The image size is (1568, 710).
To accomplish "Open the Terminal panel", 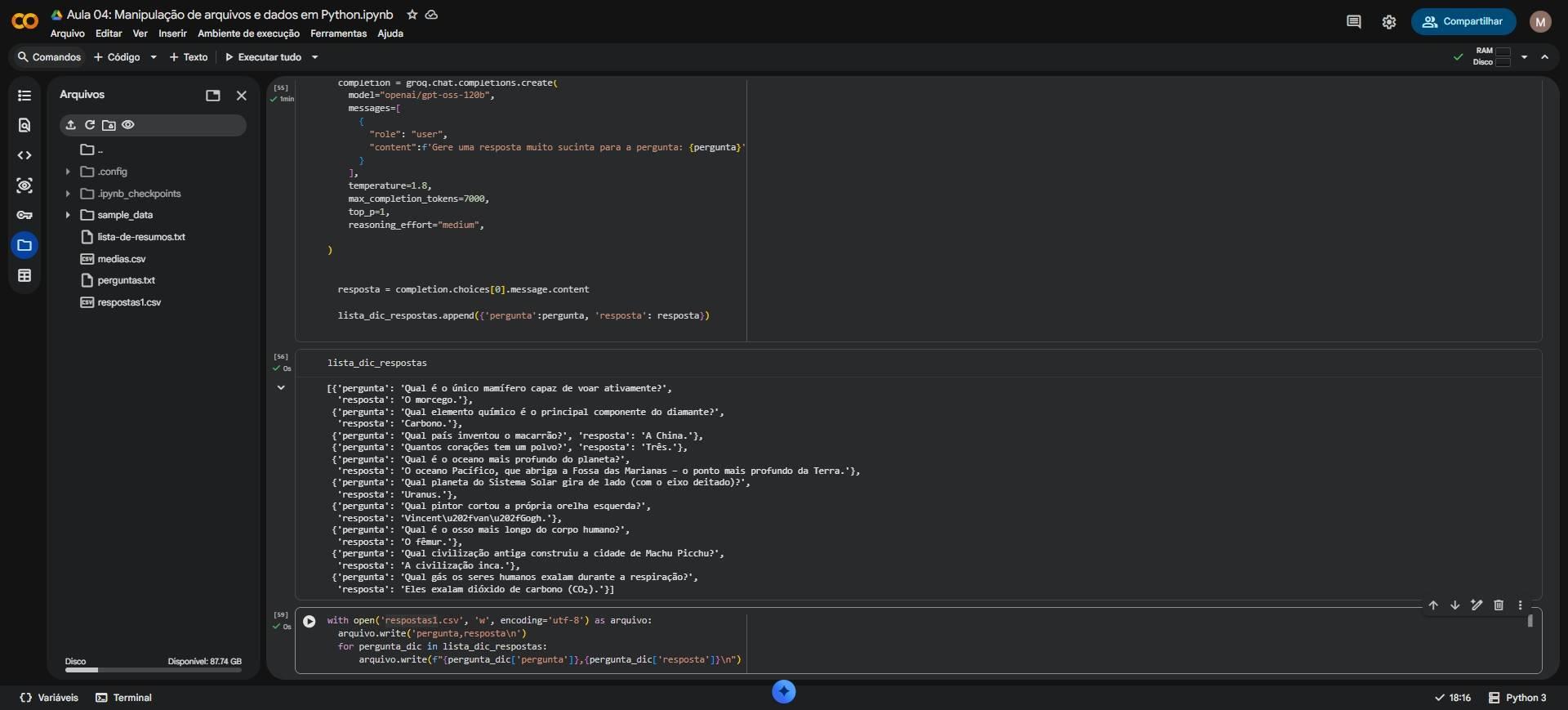I will [x=124, y=698].
